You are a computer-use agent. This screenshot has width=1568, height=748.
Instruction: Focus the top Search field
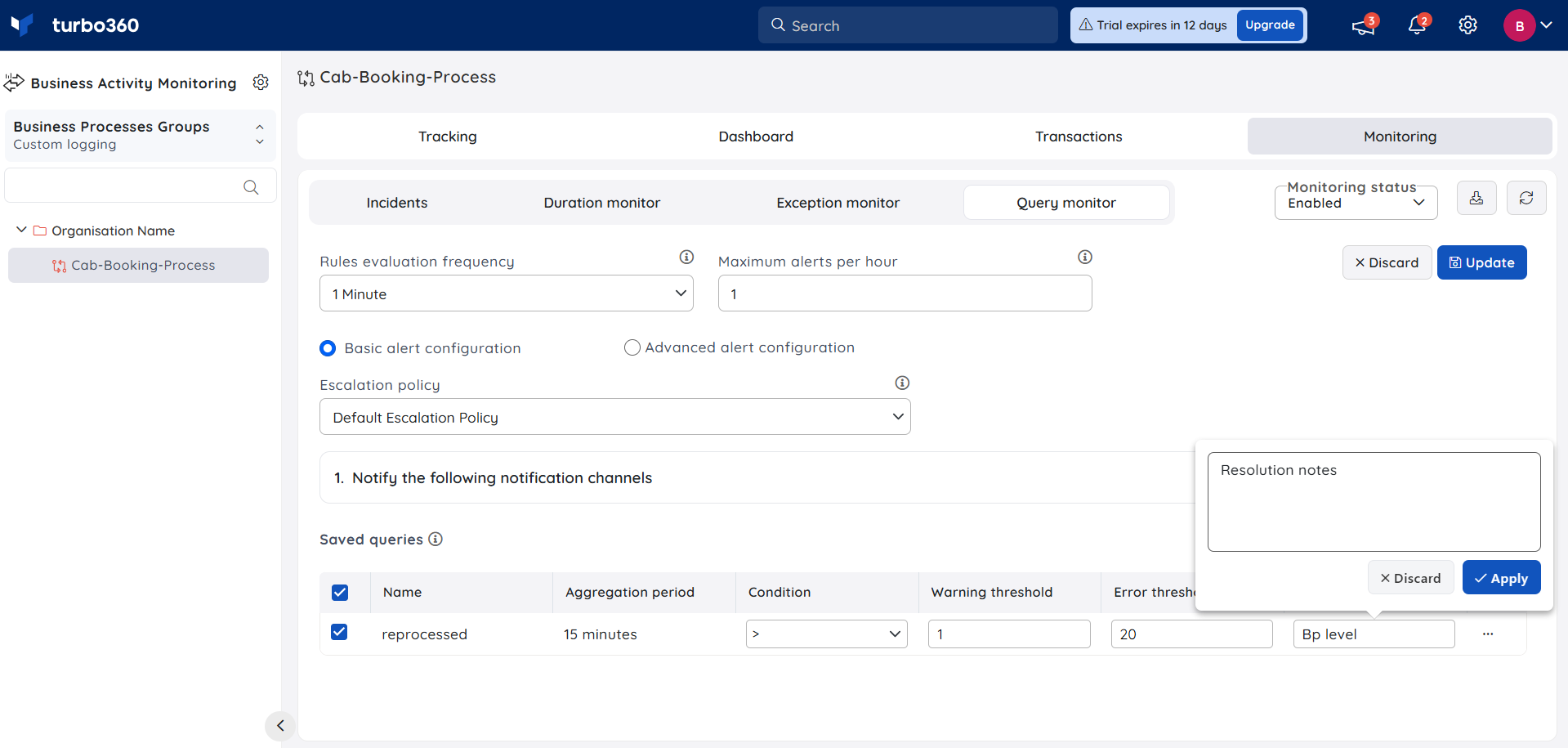coord(908,25)
